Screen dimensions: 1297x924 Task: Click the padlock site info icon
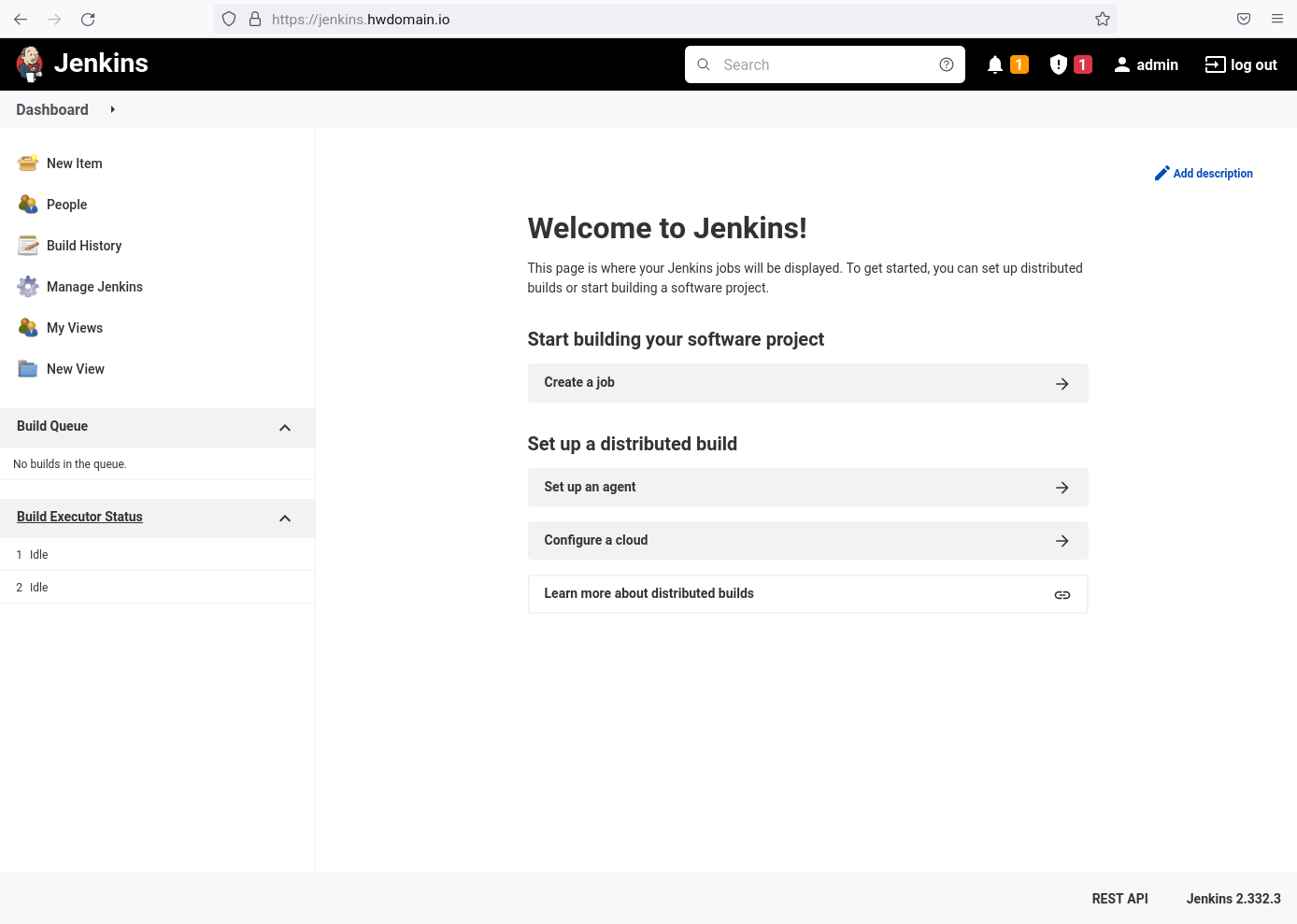pyautogui.click(x=255, y=19)
